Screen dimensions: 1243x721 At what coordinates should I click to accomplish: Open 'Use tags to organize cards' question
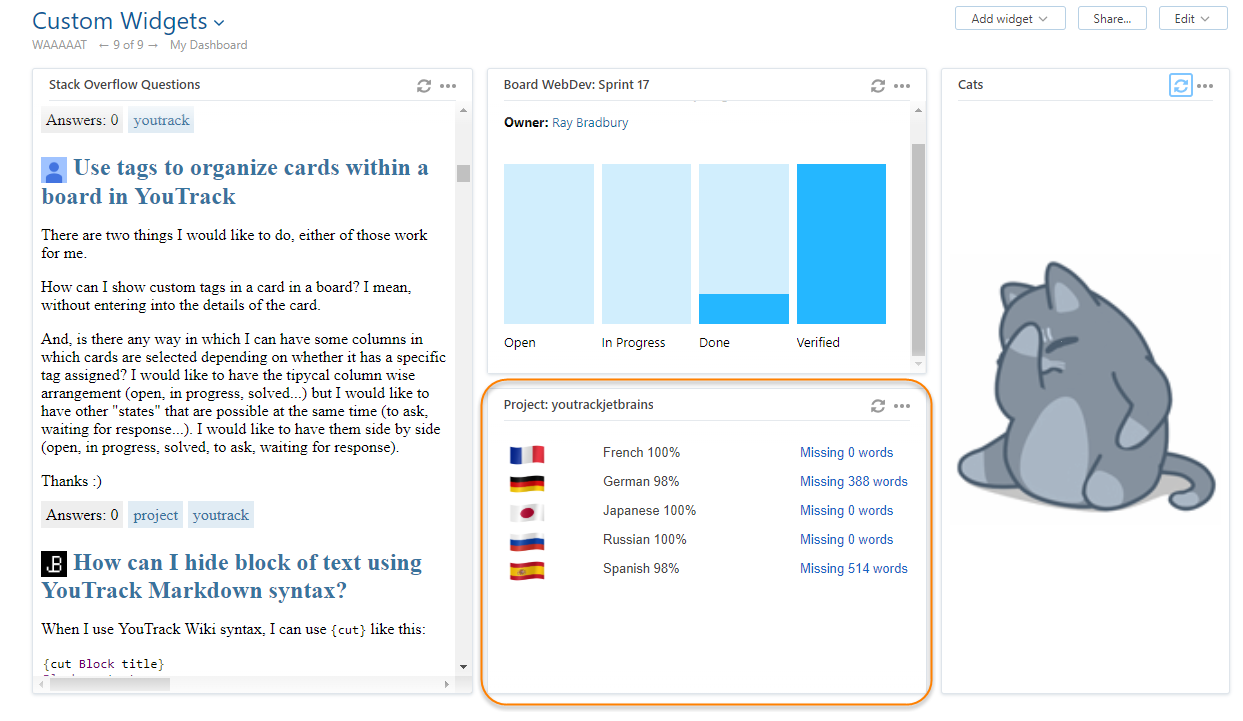(235, 182)
